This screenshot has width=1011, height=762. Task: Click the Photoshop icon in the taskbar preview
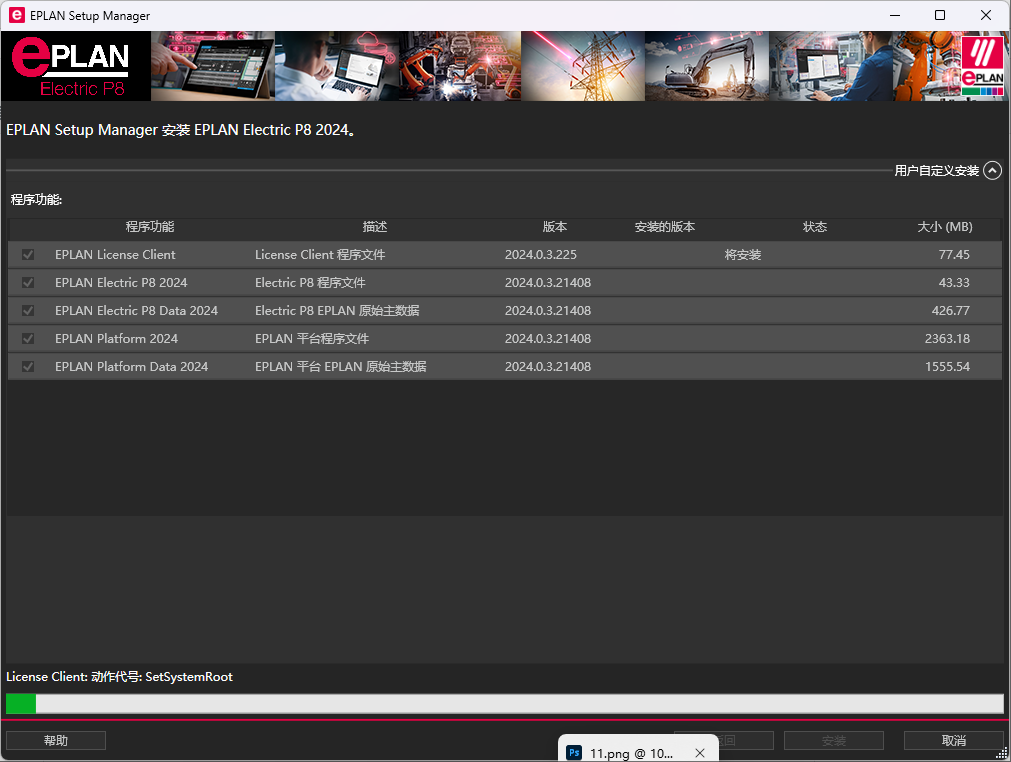coord(575,753)
